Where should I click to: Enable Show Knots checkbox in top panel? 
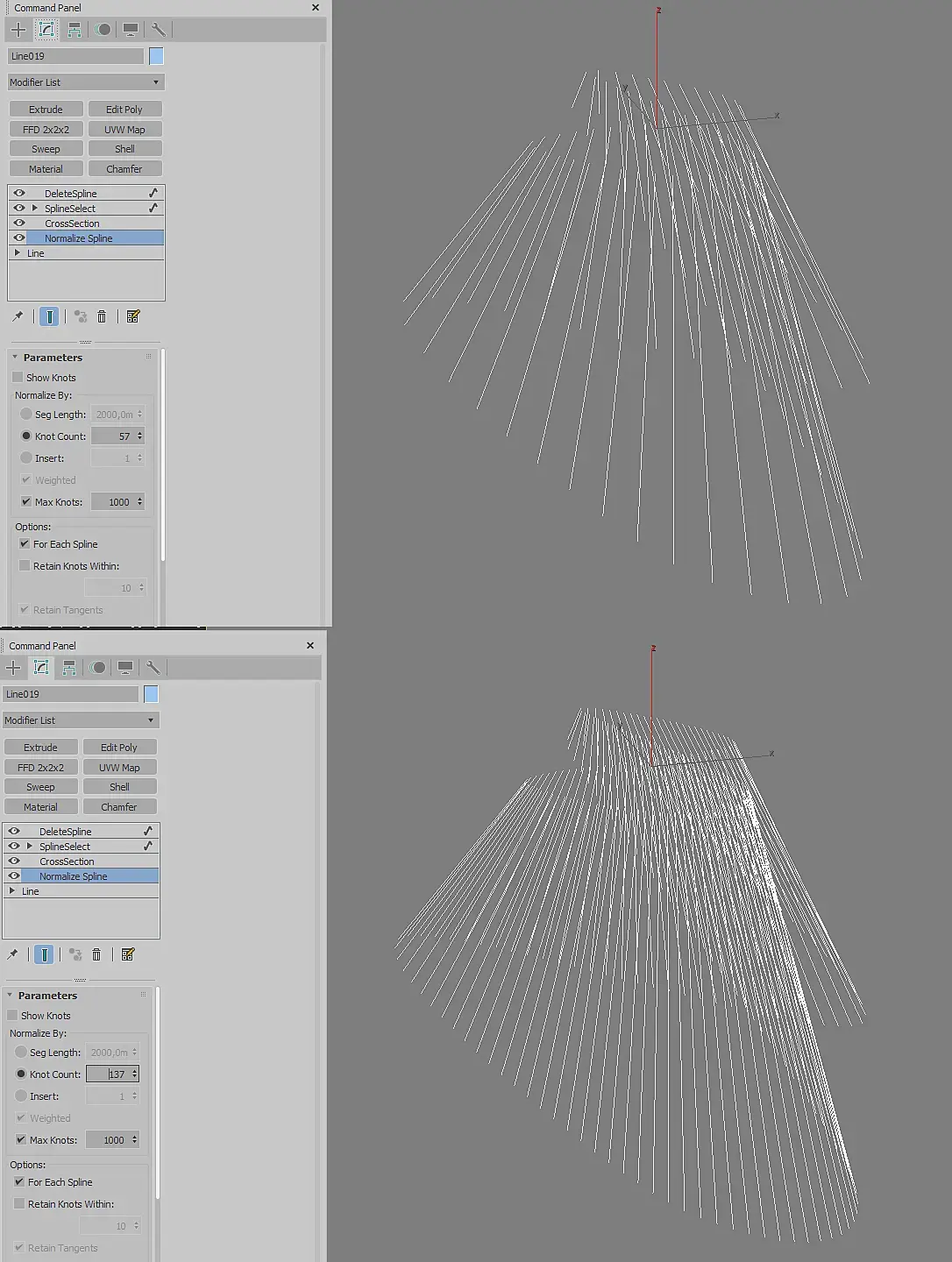tap(18, 377)
